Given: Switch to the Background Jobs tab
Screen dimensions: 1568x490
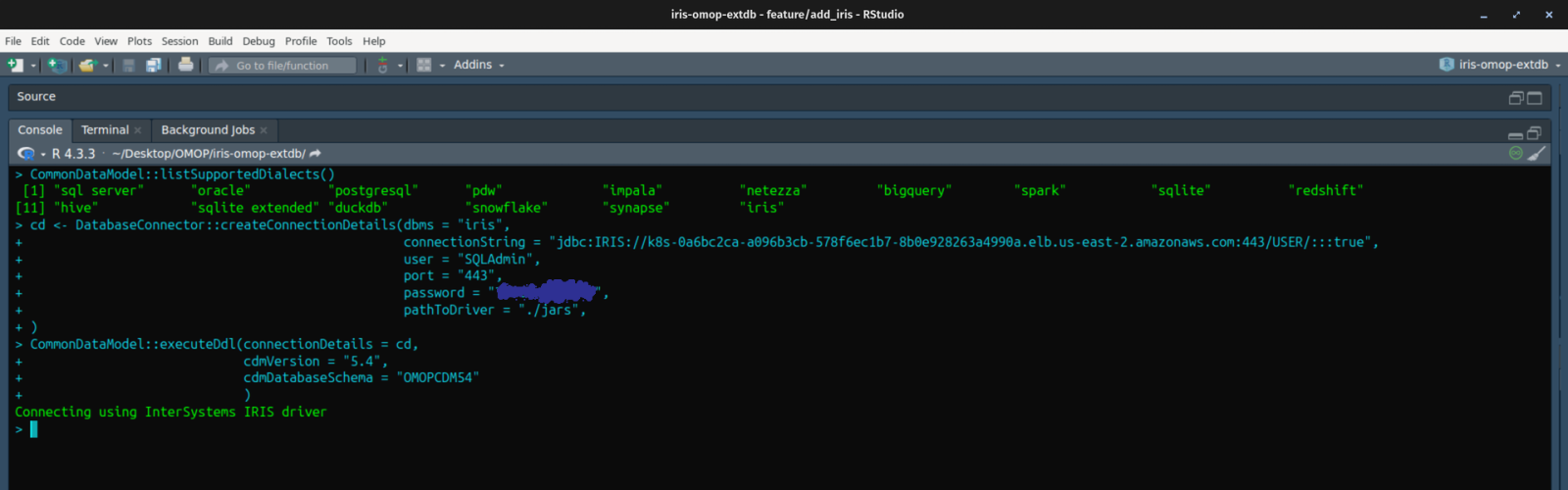Looking at the screenshot, I should coord(208,130).
